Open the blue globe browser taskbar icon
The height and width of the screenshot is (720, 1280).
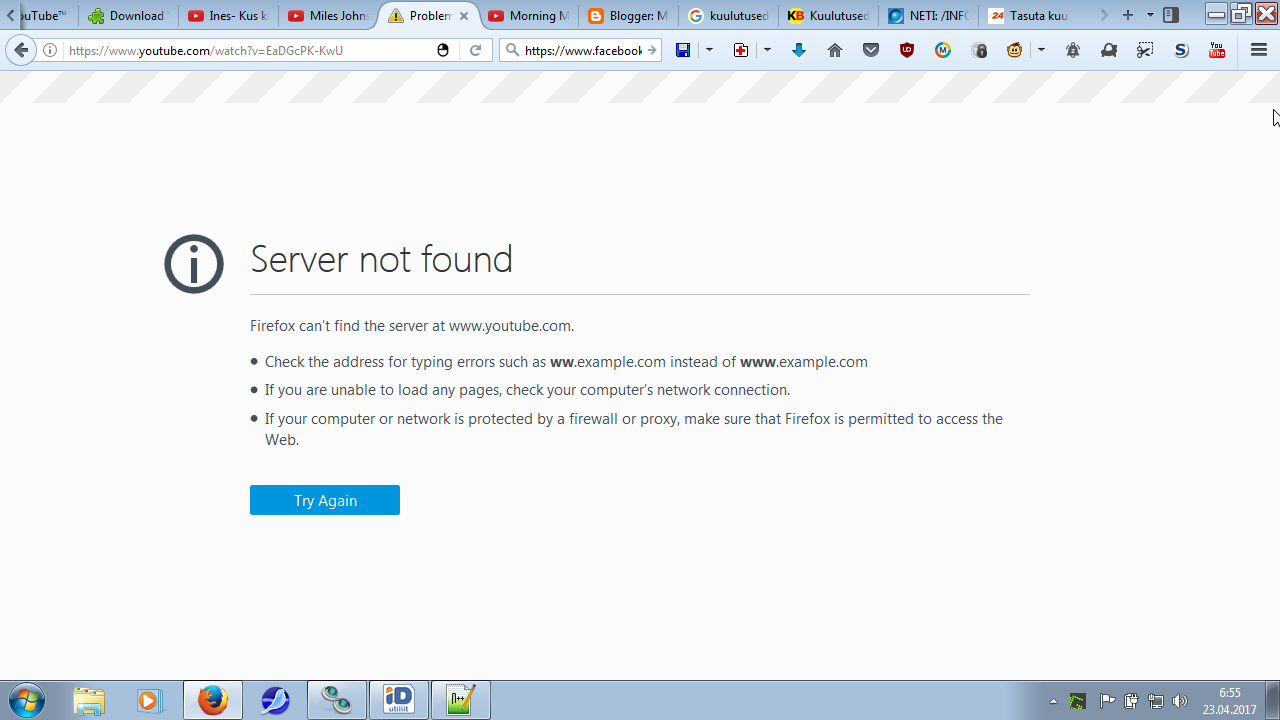[x=274, y=700]
